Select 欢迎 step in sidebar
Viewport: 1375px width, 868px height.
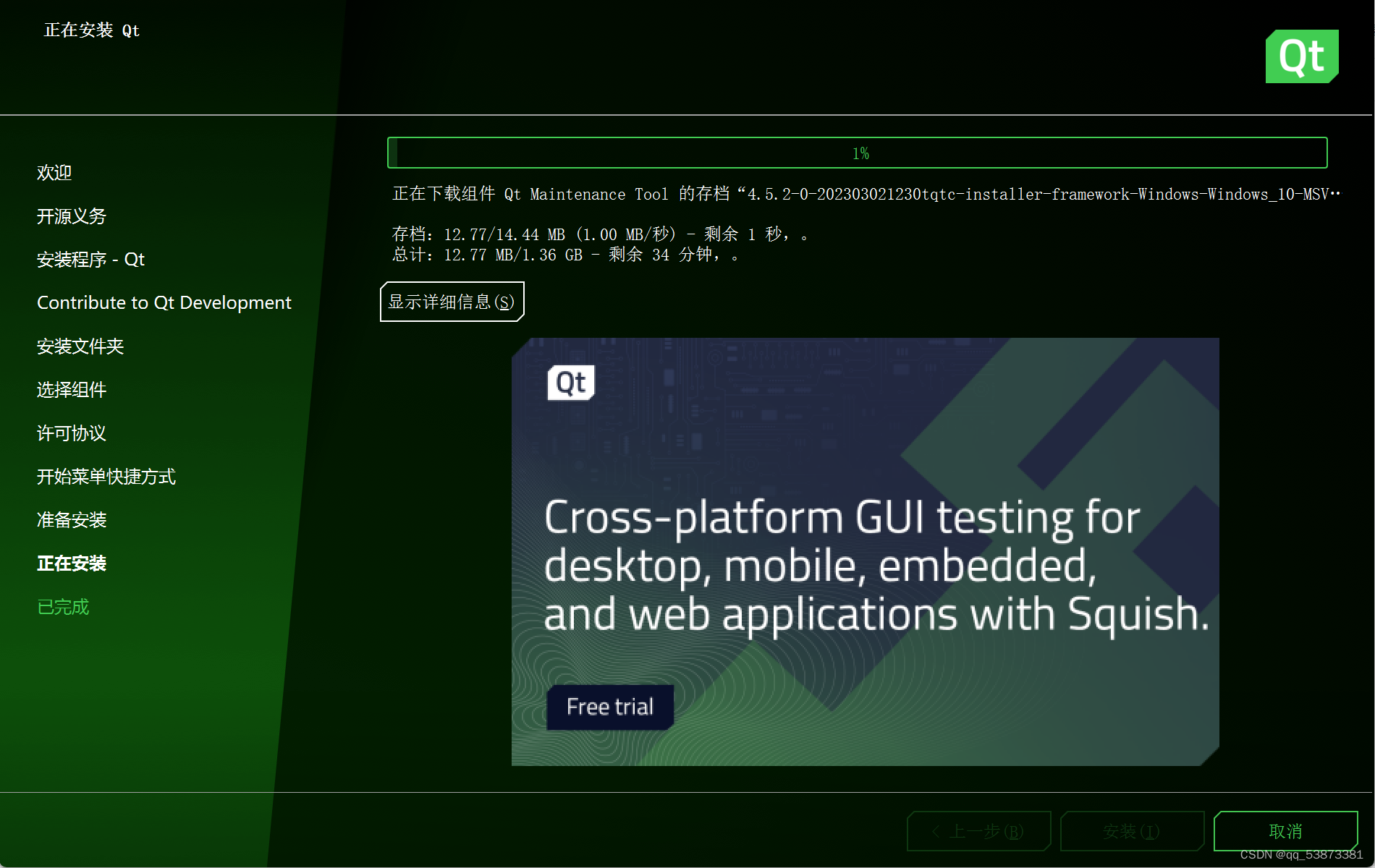pyautogui.click(x=54, y=173)
